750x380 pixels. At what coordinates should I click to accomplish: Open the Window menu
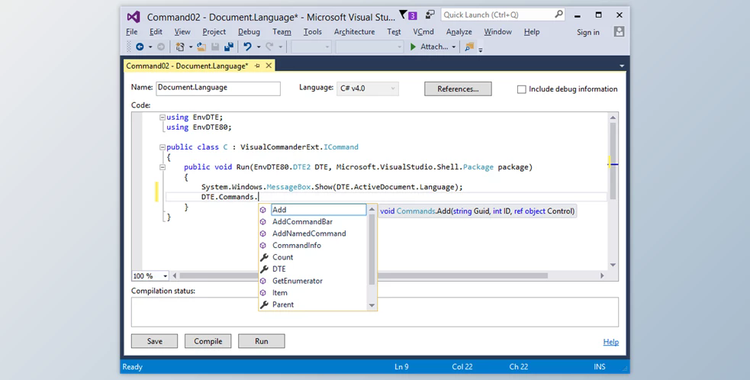pos(497,32)
